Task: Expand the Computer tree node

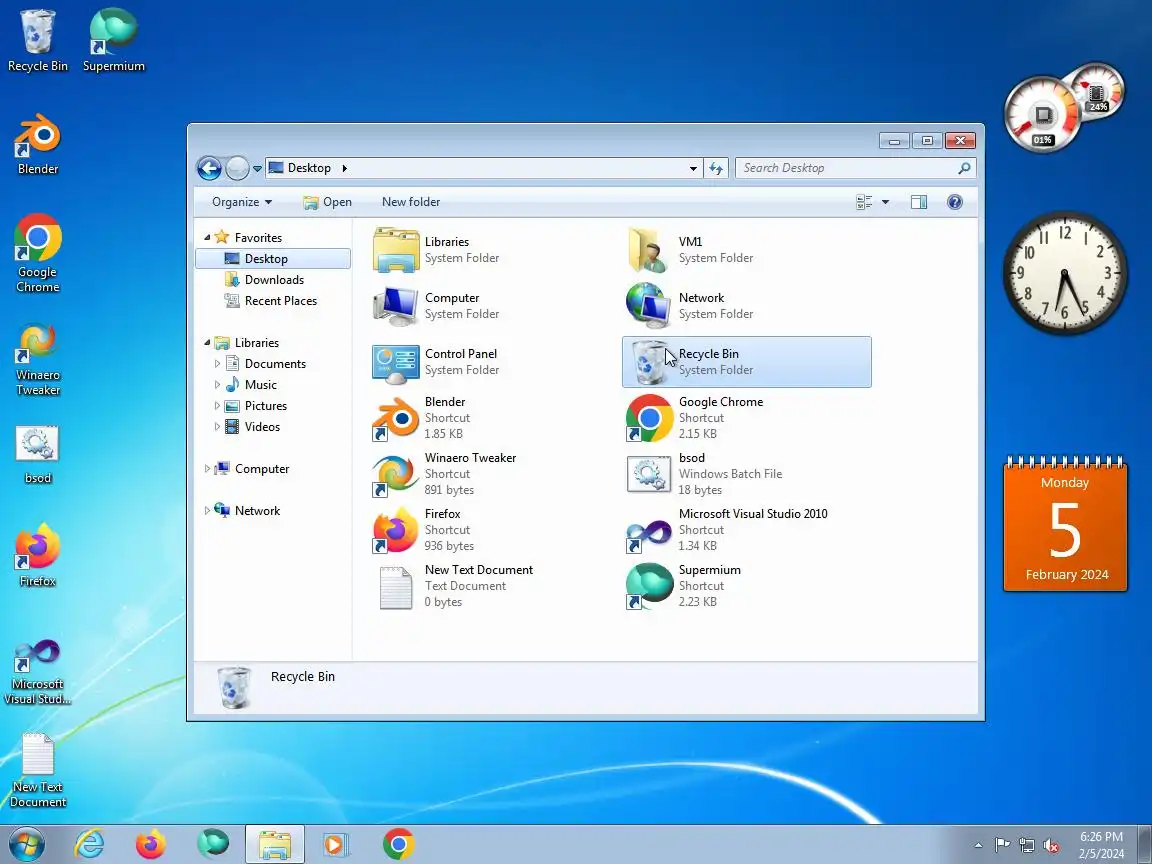Action: [207, 469]
